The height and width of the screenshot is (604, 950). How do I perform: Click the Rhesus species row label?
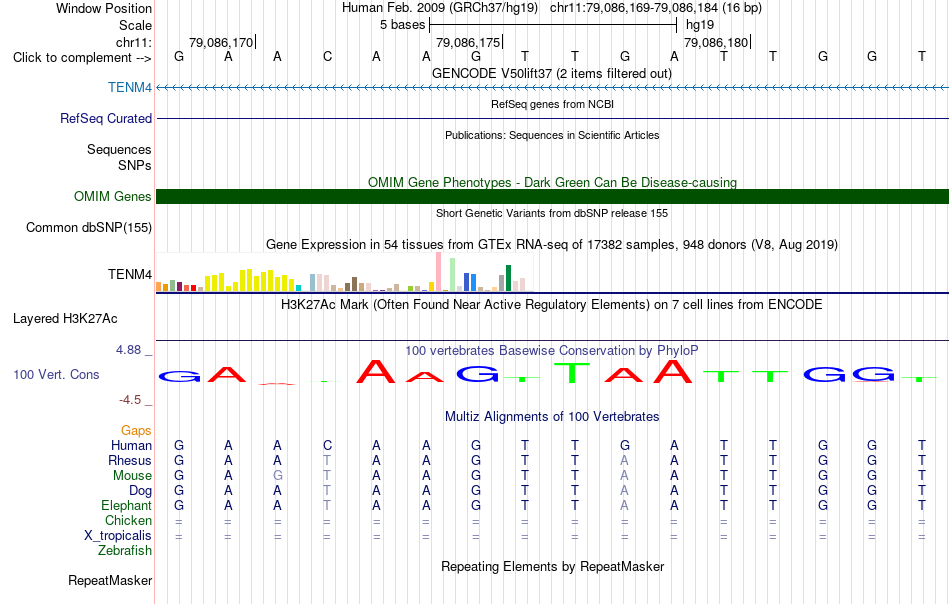click(x=130, y=460)
